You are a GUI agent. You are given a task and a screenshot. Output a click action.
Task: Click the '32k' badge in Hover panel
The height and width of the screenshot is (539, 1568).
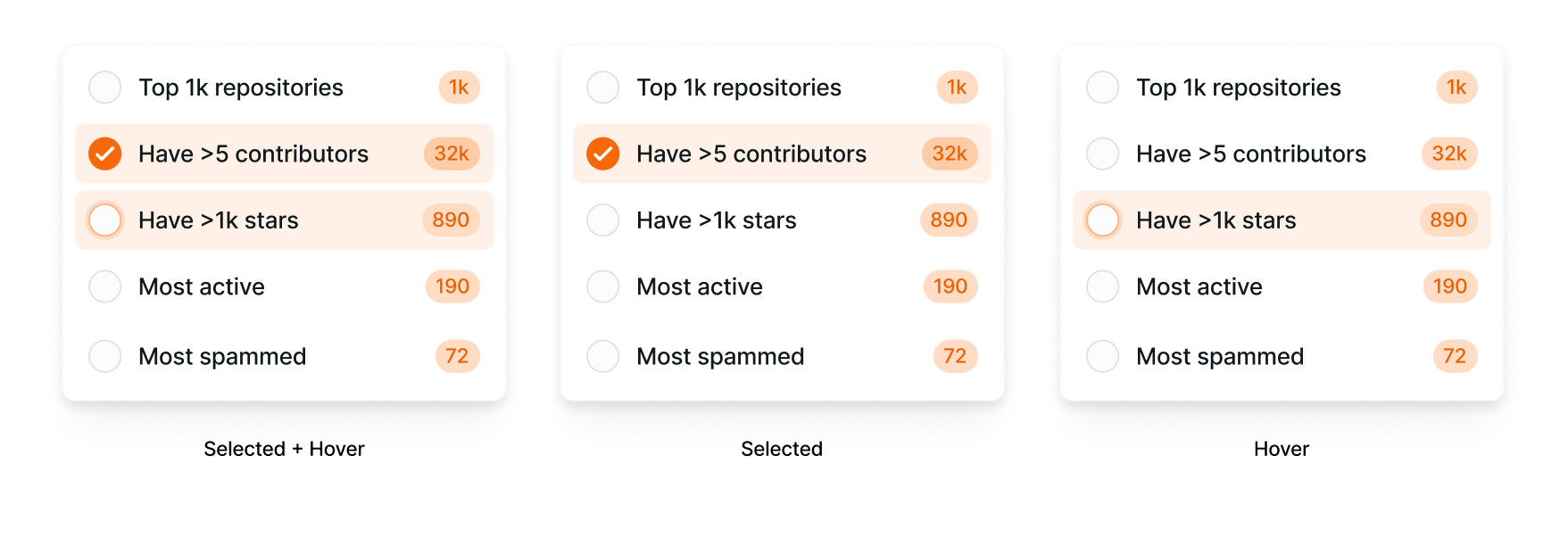coord(1449,153)
